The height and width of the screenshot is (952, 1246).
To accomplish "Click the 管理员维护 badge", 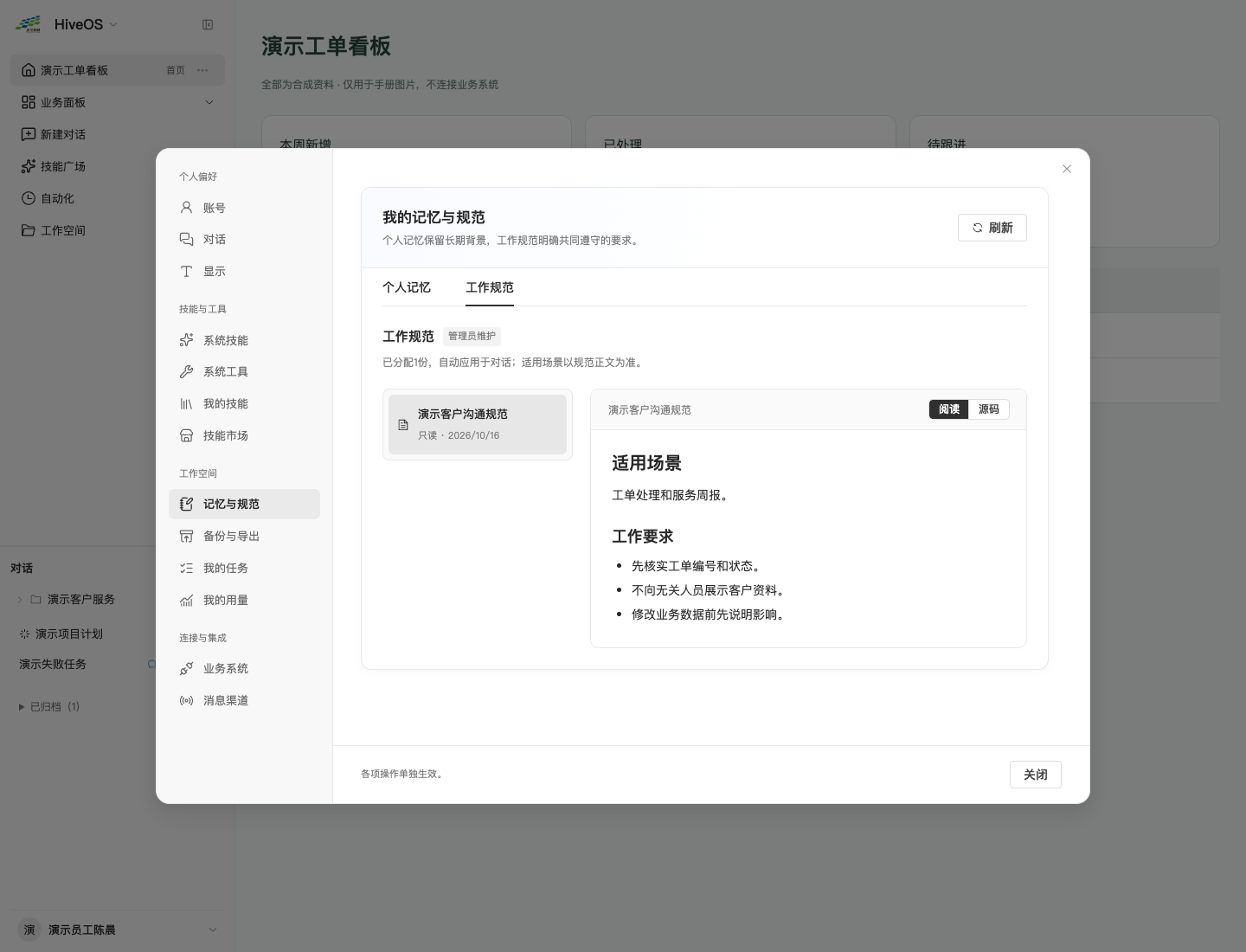I will (x=472, y=336).
